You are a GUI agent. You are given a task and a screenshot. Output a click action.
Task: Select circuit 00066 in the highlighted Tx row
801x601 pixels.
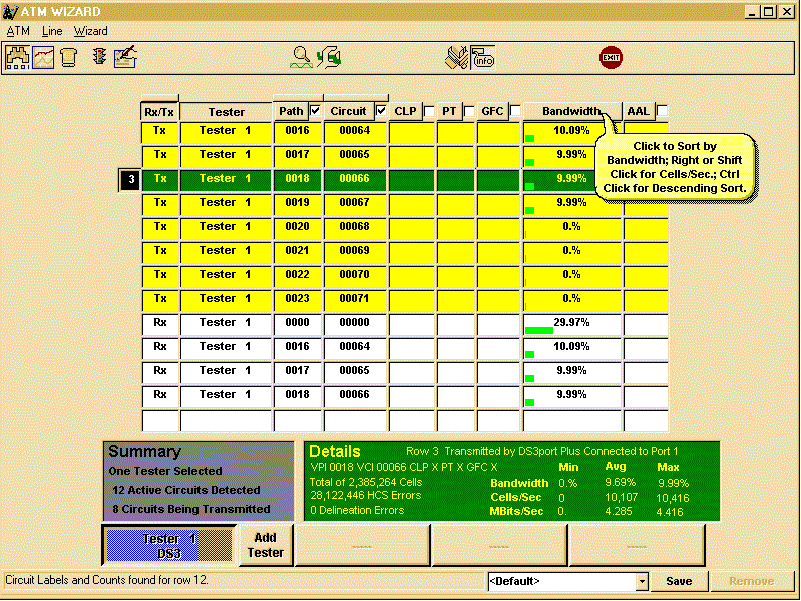point(355,180)
